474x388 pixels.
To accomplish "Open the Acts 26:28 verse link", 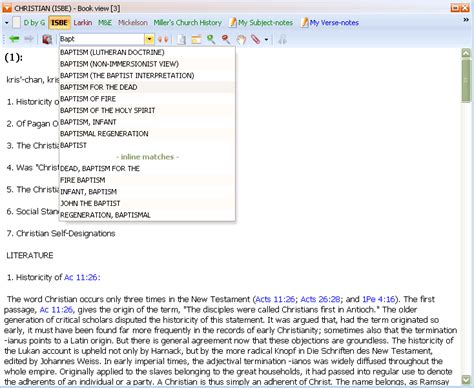I will 320,299.
